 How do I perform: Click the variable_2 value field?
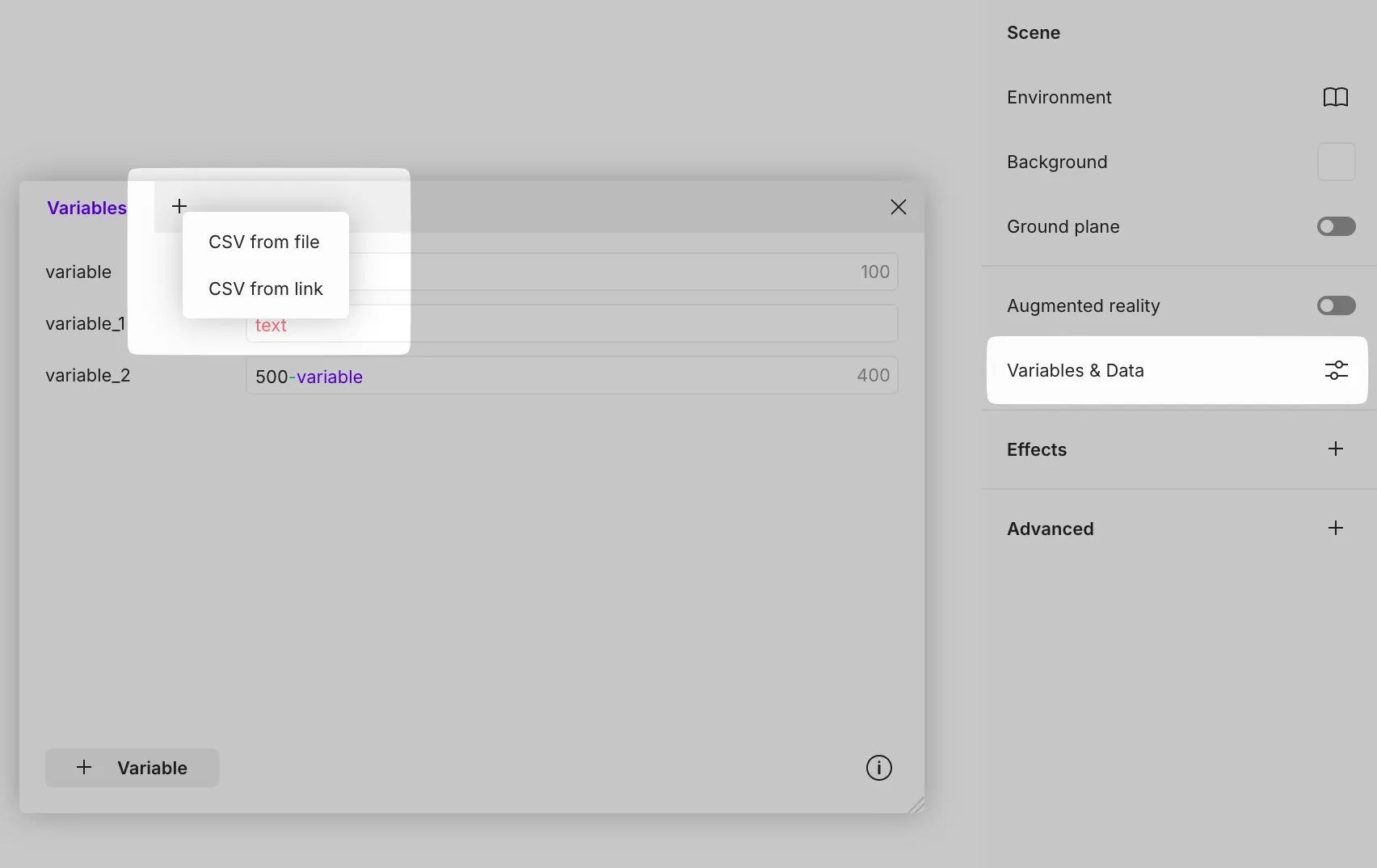pyautogui.click(x=571, y=376)
